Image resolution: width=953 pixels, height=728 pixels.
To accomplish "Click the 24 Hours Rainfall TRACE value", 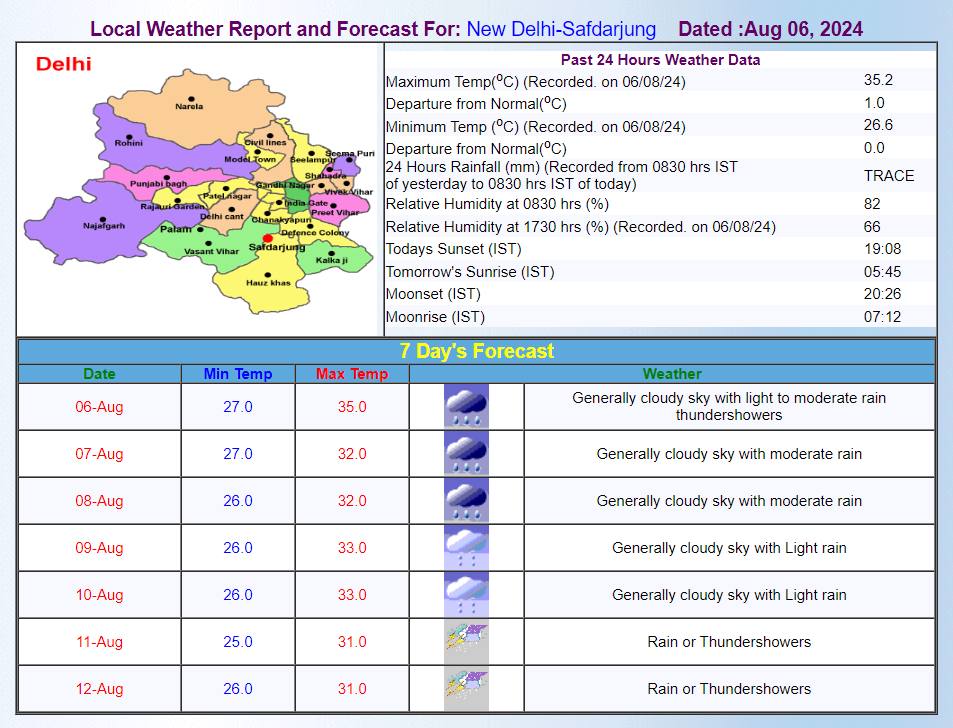I will [889, 175].
